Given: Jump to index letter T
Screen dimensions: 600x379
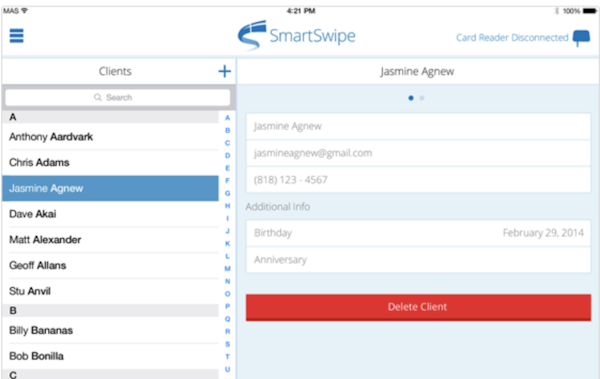Looking at the screenshot, I should click(227, 357).
